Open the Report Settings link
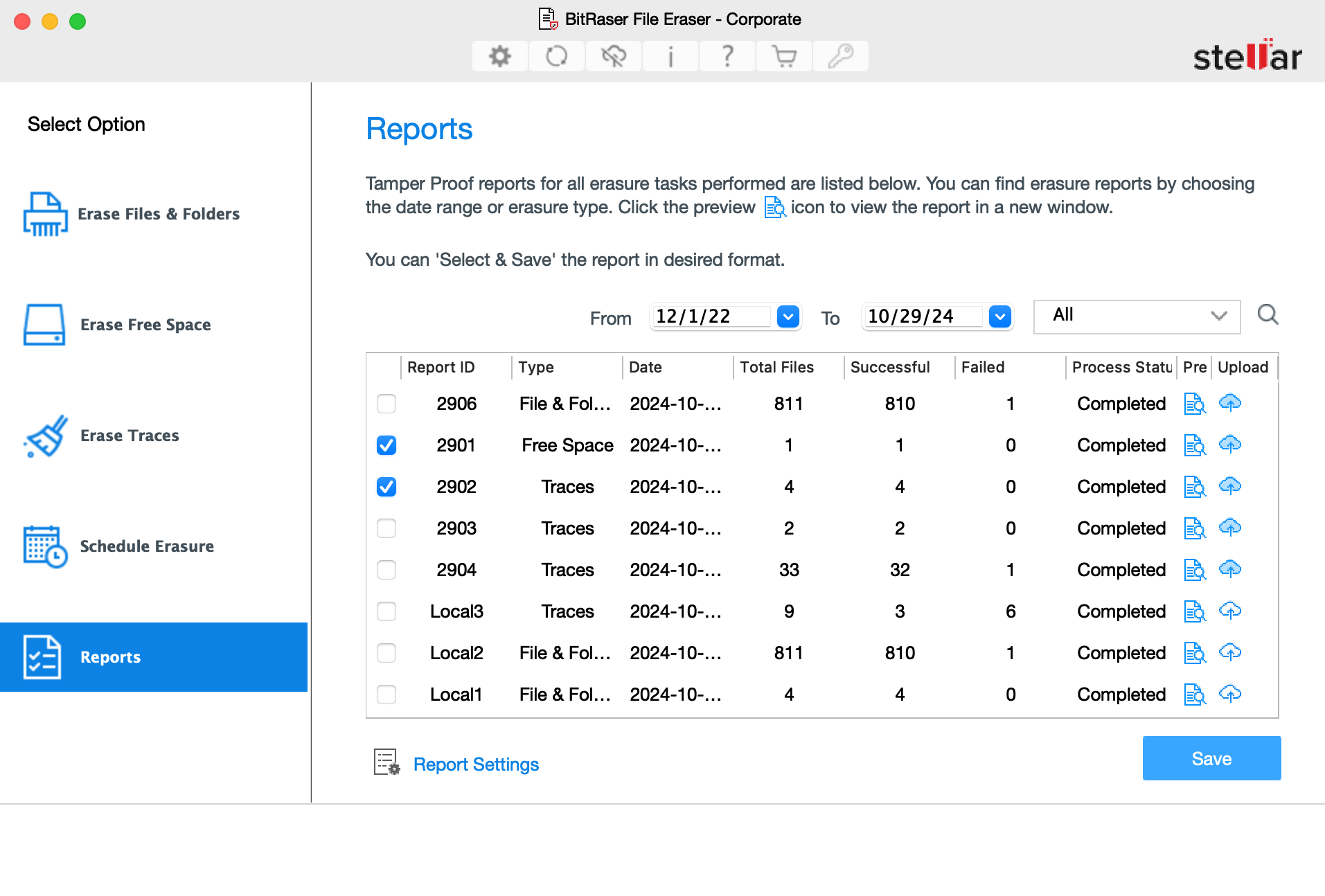This screenshot has height=896, width=1325. [x=476, y=764]
